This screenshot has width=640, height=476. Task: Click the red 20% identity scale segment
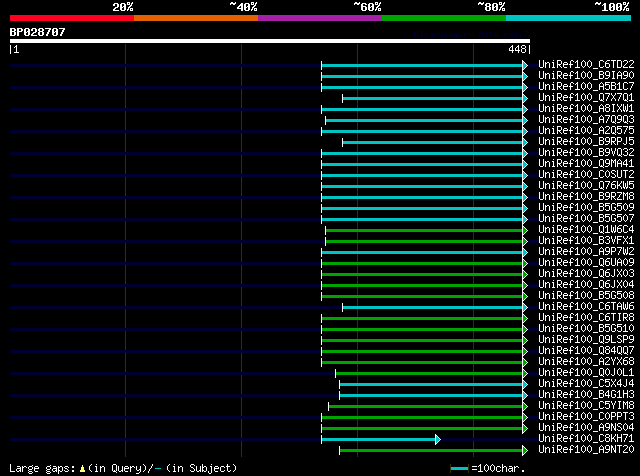point(72,18)
